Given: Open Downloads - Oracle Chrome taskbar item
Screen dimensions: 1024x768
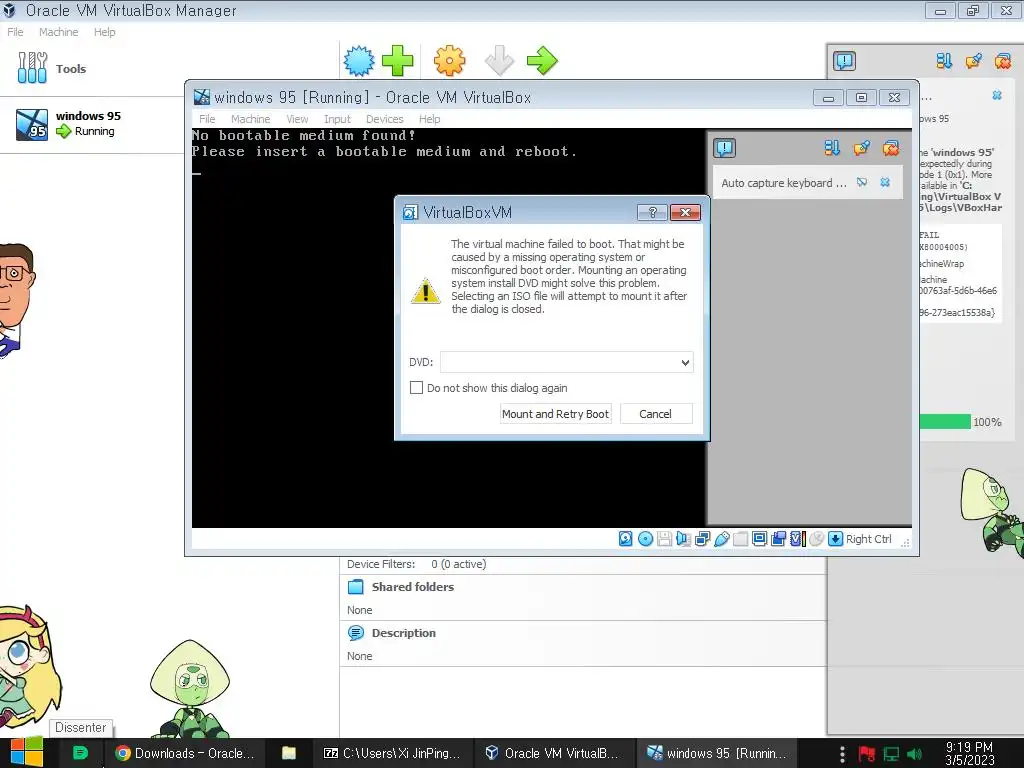Looking at the screenshot, I should click(x=185, y=753).
